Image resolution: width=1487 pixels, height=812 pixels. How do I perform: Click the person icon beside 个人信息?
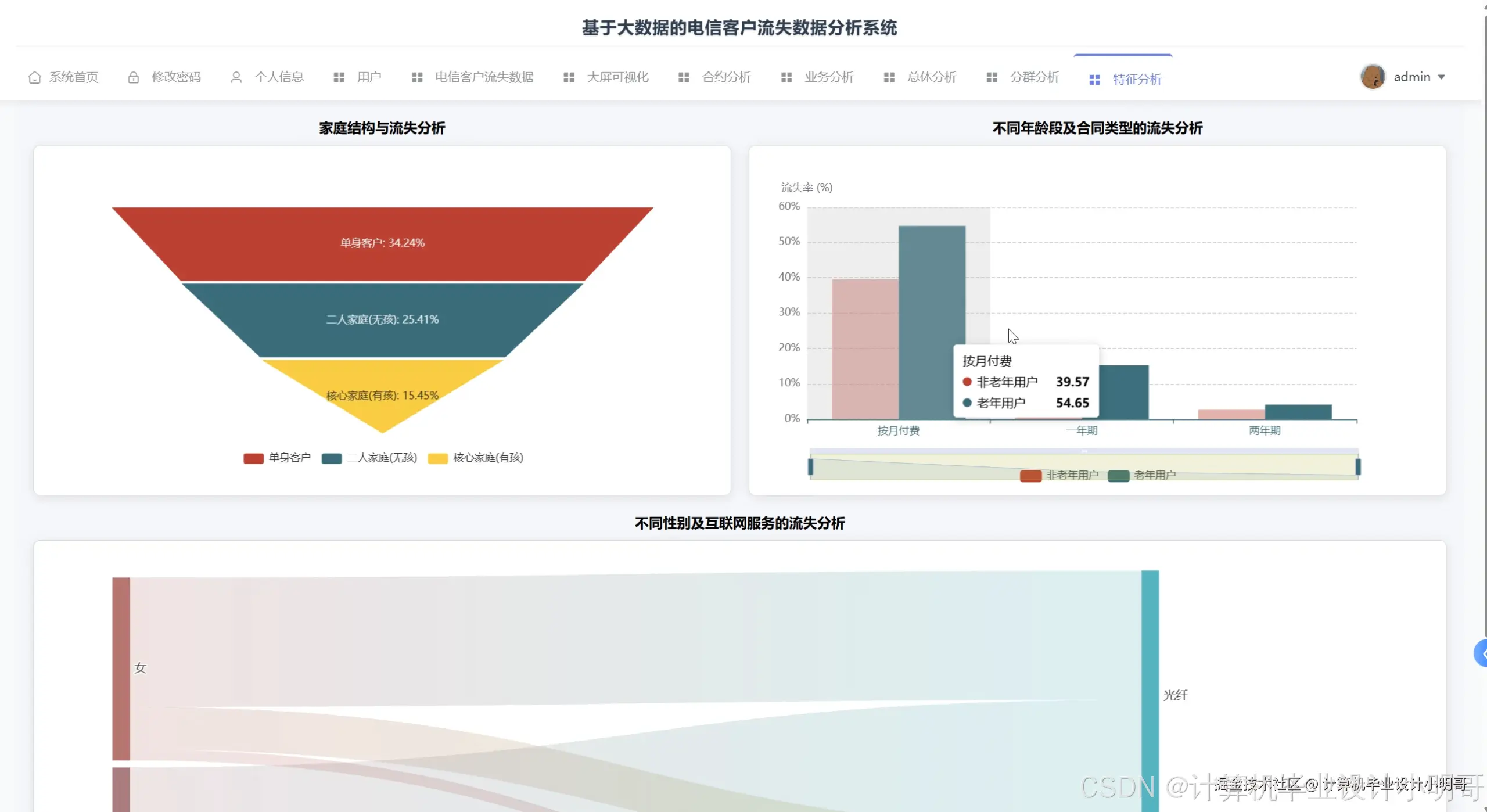coord(236,77)
